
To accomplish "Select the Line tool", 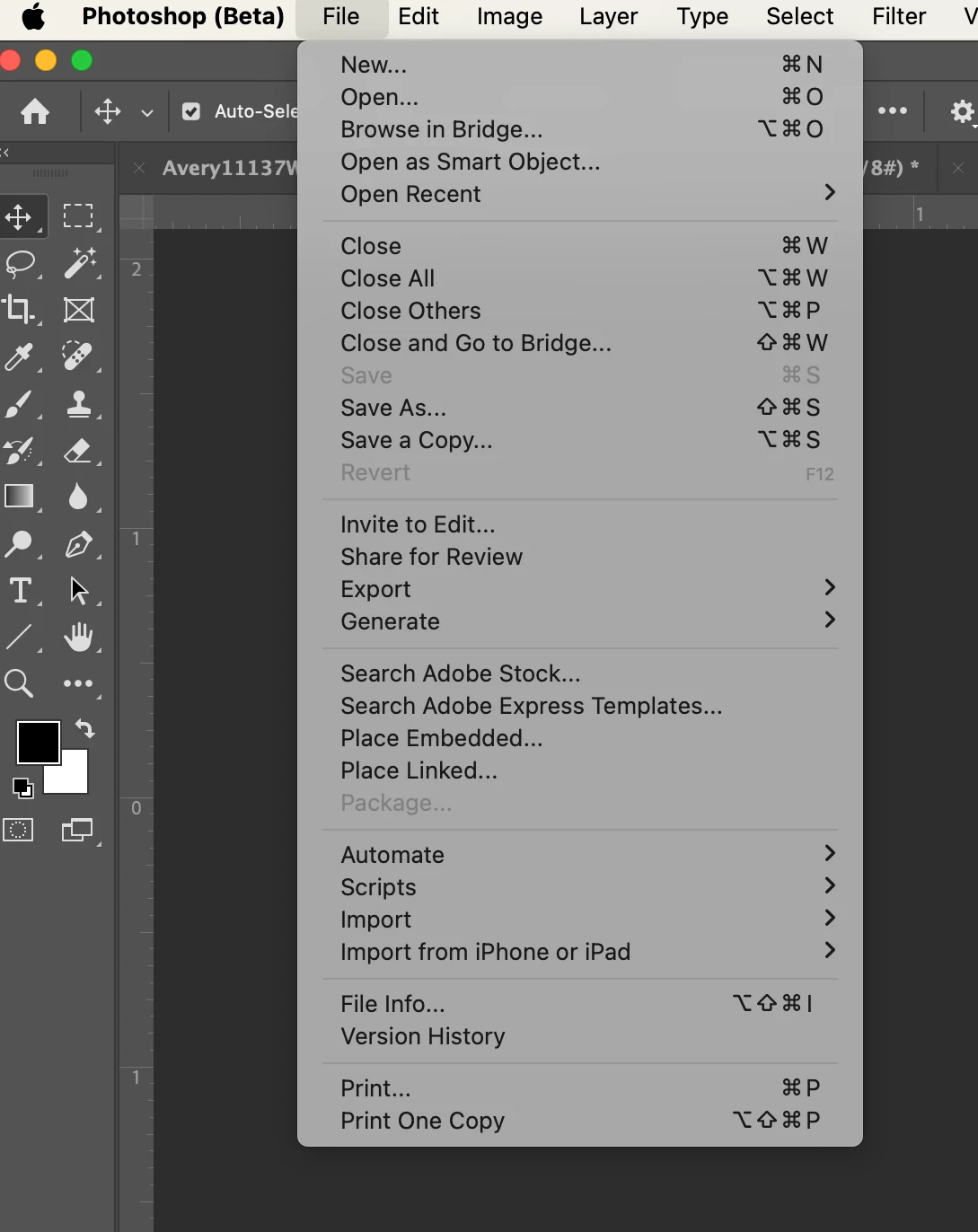I will click(x=19, y=637).
